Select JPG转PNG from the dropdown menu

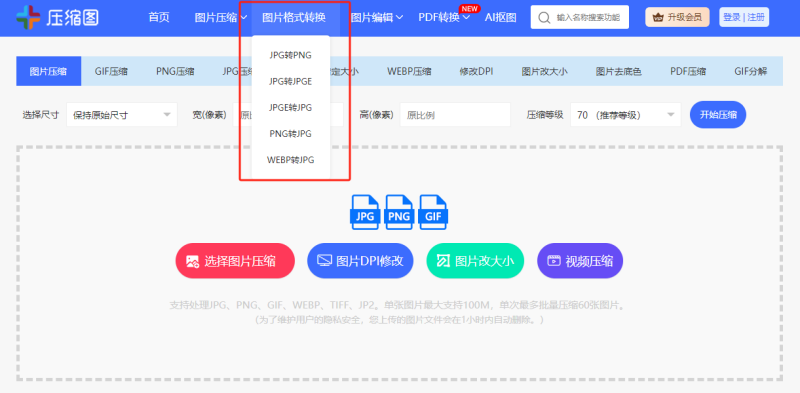(x=291, y=55)
